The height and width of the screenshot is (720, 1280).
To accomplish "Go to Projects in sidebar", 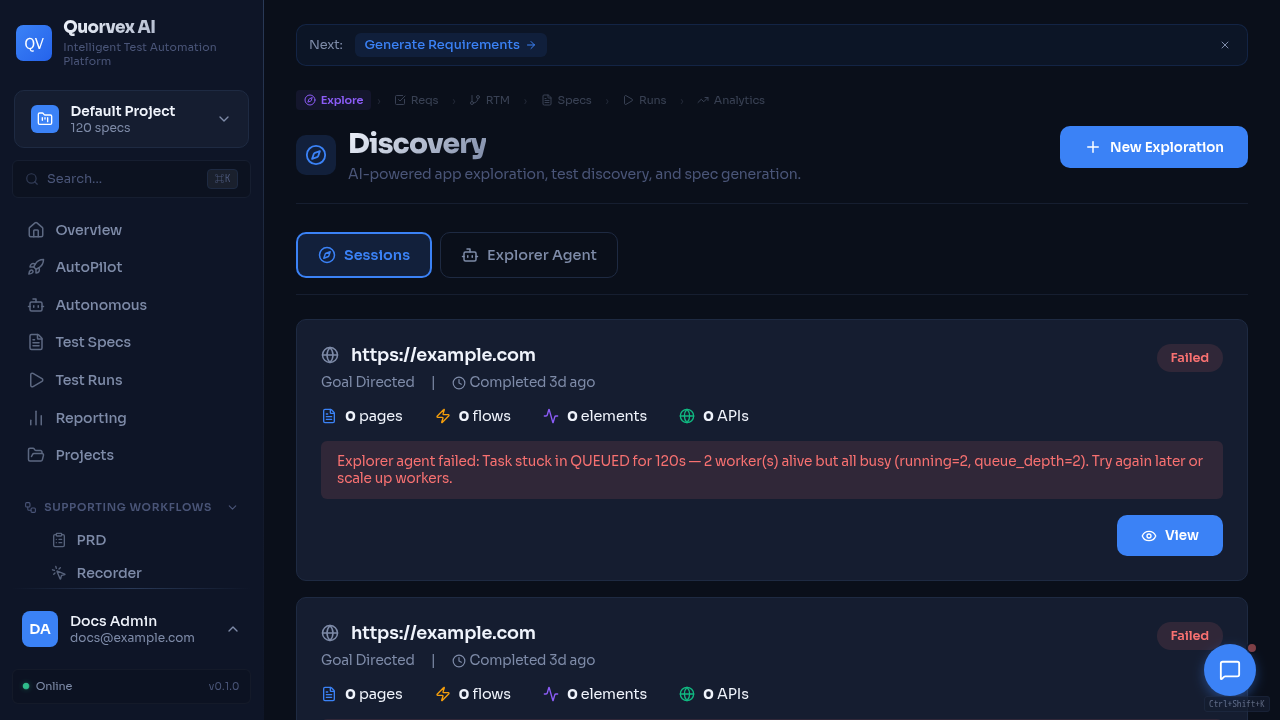I will pyautogui.click(x=131, y=455).
